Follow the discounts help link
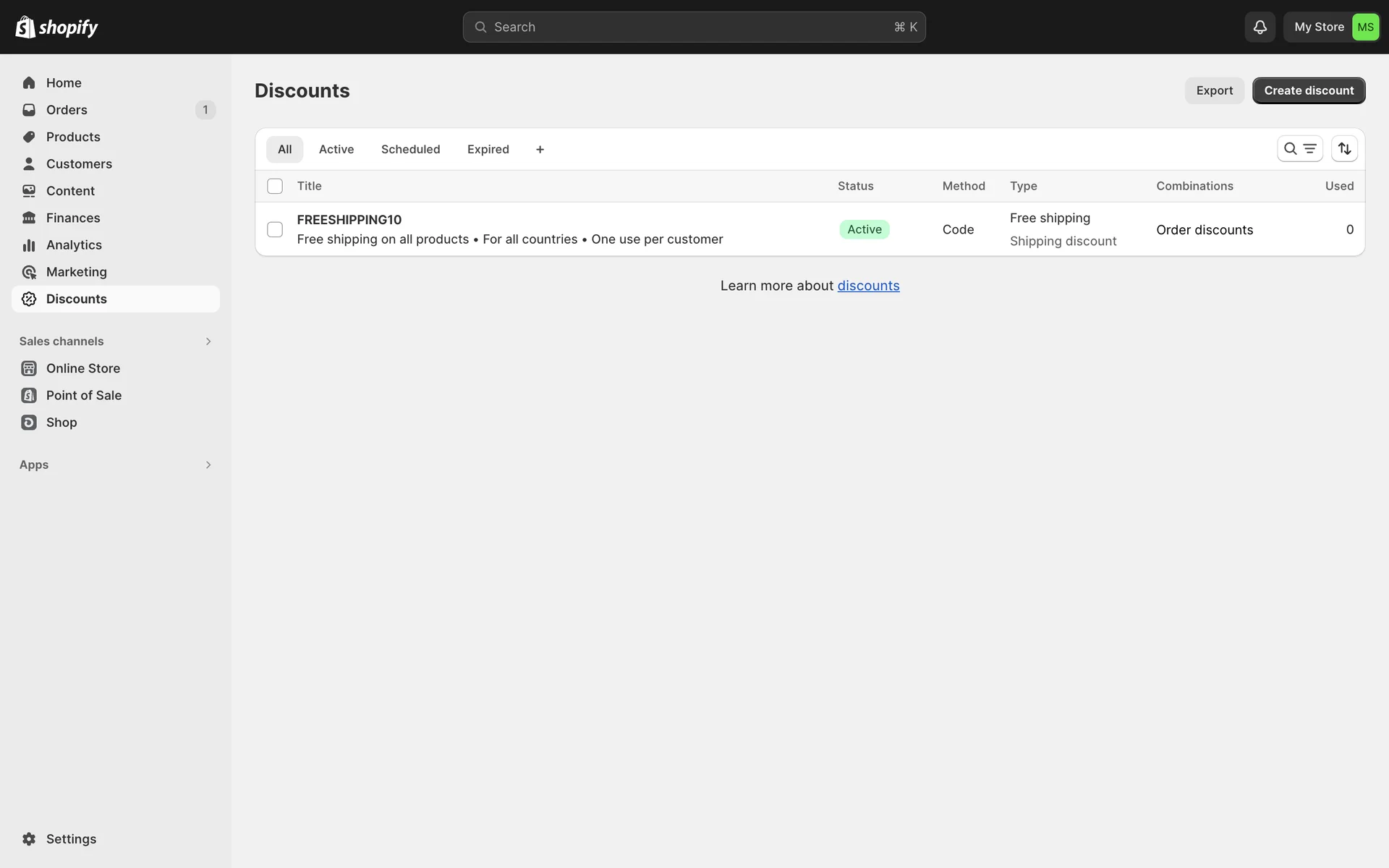Image resolution: width=1389 pixels, height=868 pixels. click(868, 286)
